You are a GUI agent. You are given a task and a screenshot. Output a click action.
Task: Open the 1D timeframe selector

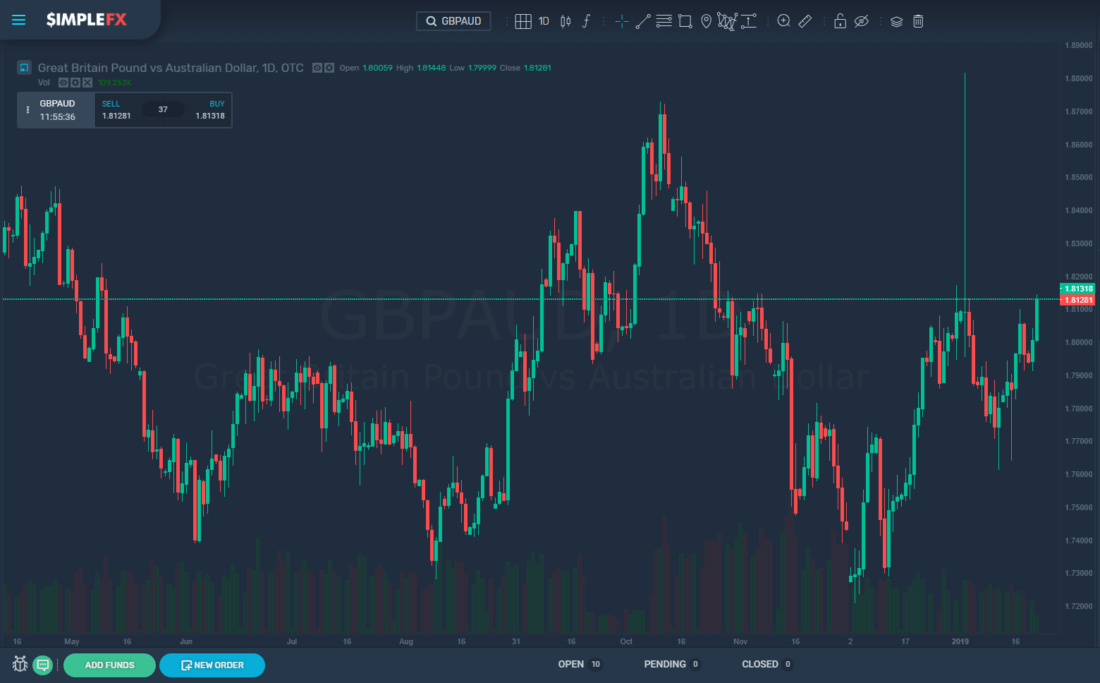(x=543, y=21)
